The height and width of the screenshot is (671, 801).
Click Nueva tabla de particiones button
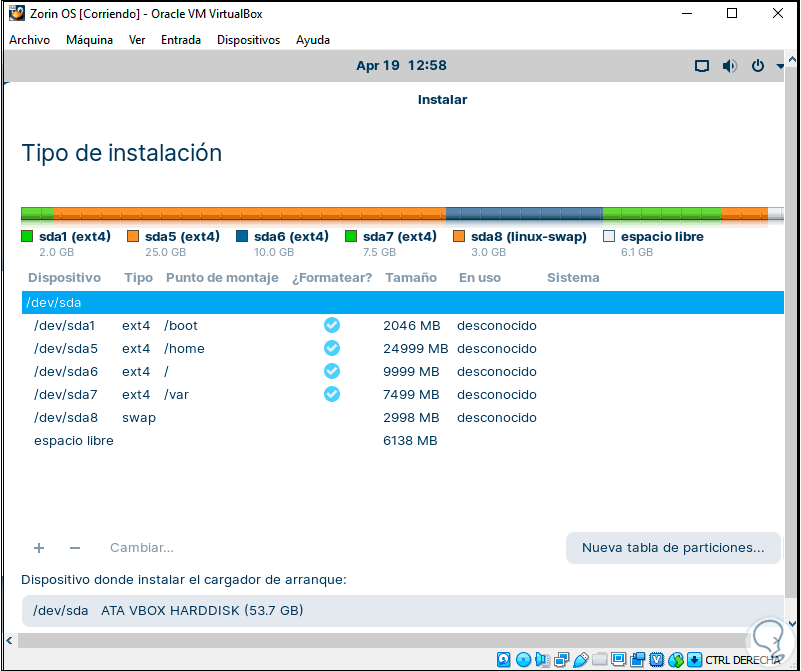click(x=673, y=548)
